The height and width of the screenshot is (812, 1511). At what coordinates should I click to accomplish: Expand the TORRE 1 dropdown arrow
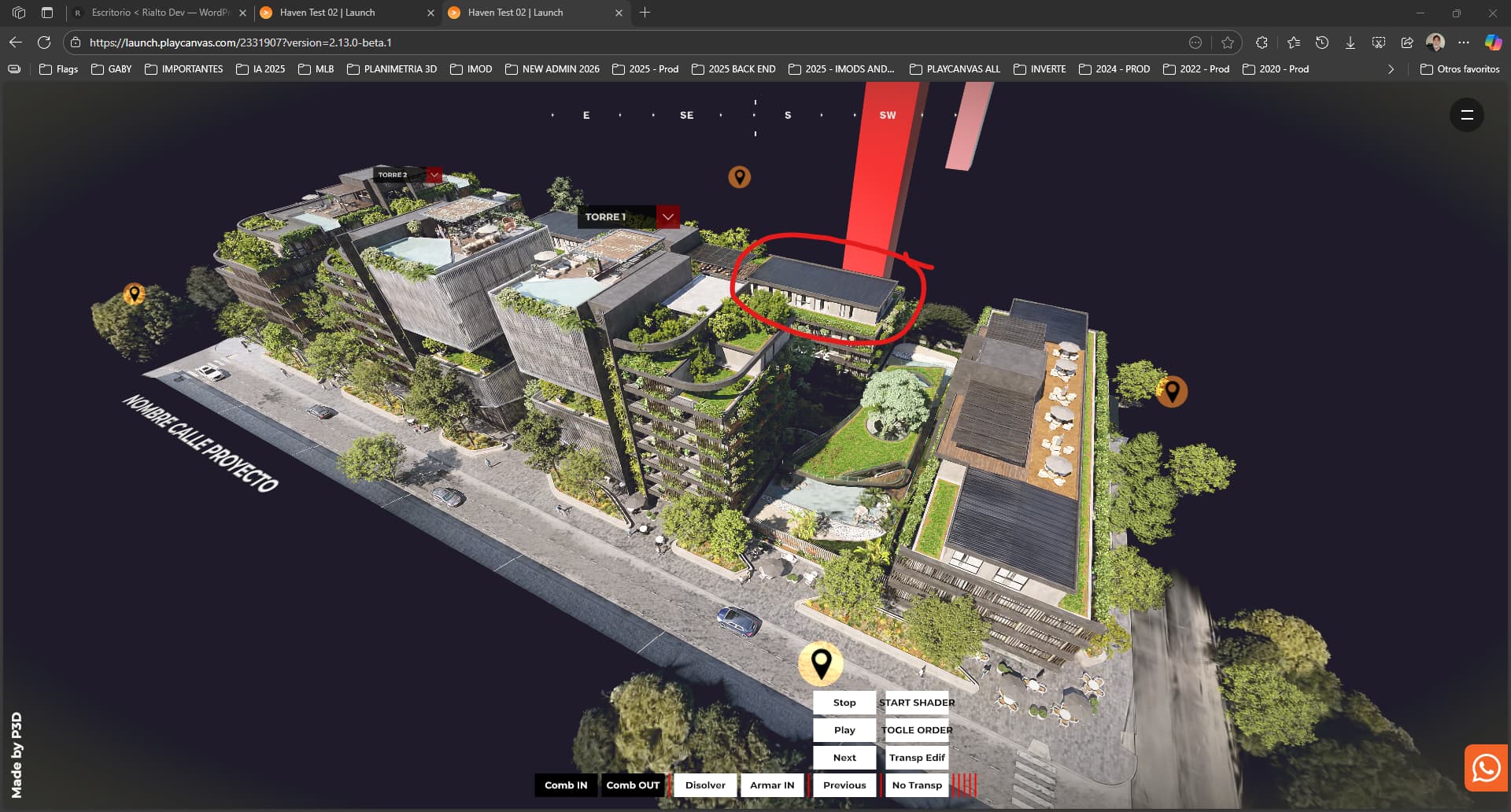pyautogui.click(x=667, y=216)
